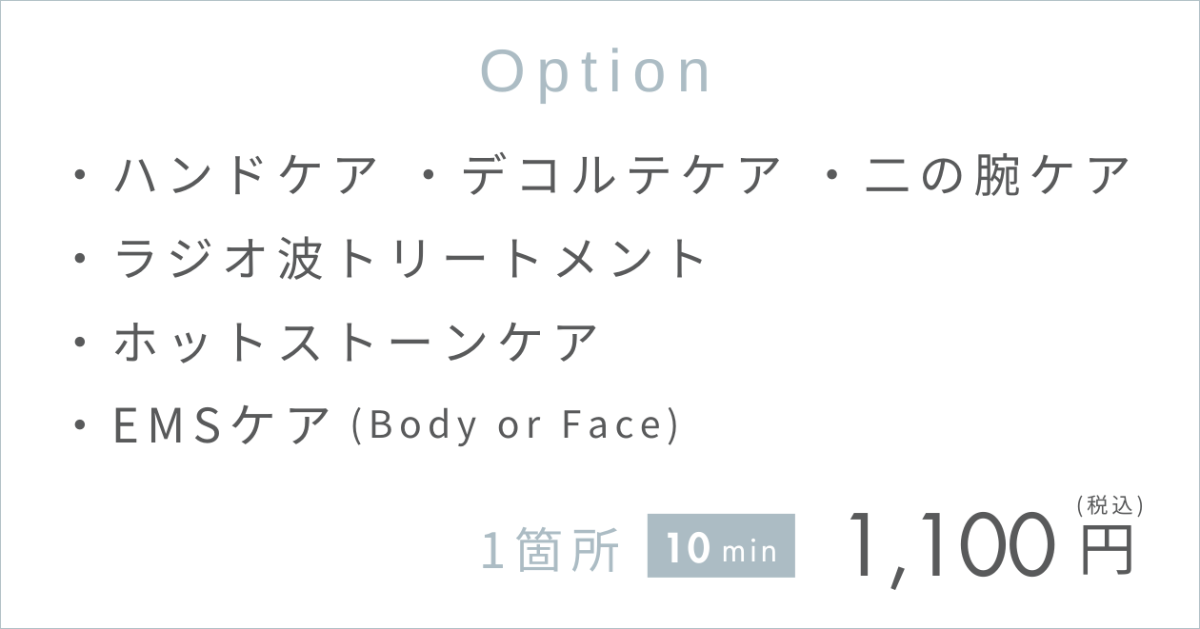
Task: Click the (税込) tax note
Action: coord(1110,505)
